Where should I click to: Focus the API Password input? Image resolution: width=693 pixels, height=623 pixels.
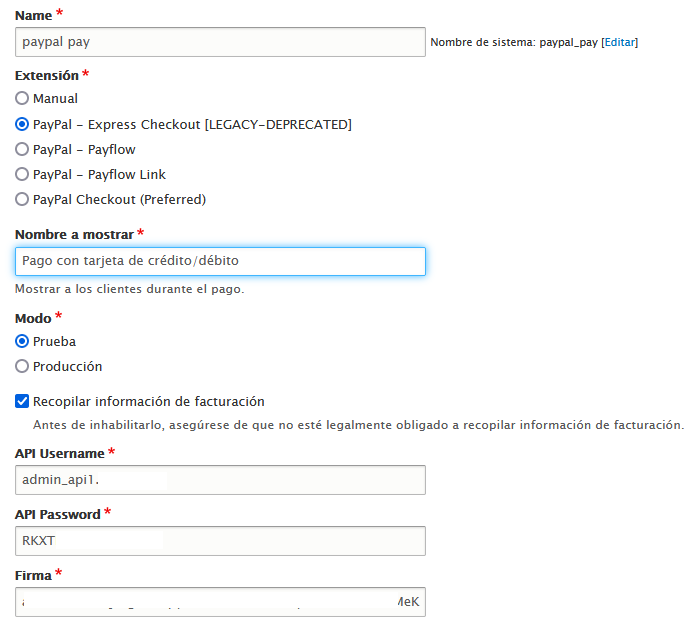pyautogui.click(x=220, y=541)
